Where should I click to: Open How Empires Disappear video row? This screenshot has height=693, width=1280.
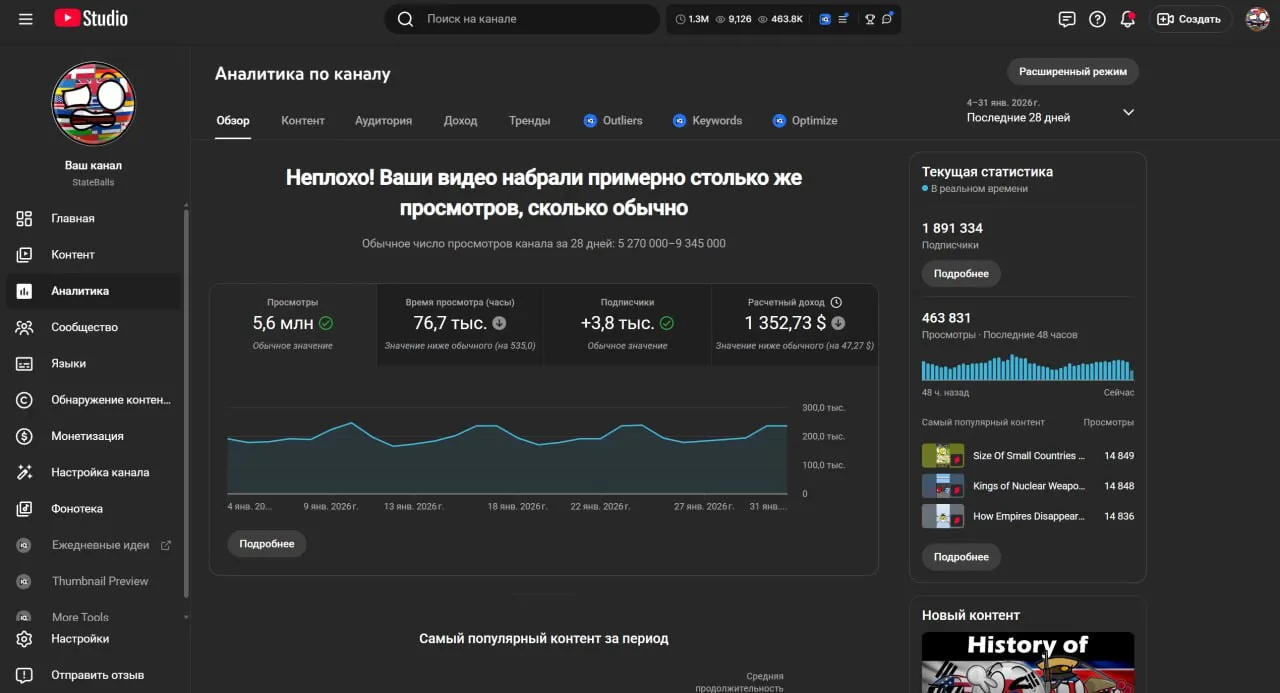(x=1028, y=516)
